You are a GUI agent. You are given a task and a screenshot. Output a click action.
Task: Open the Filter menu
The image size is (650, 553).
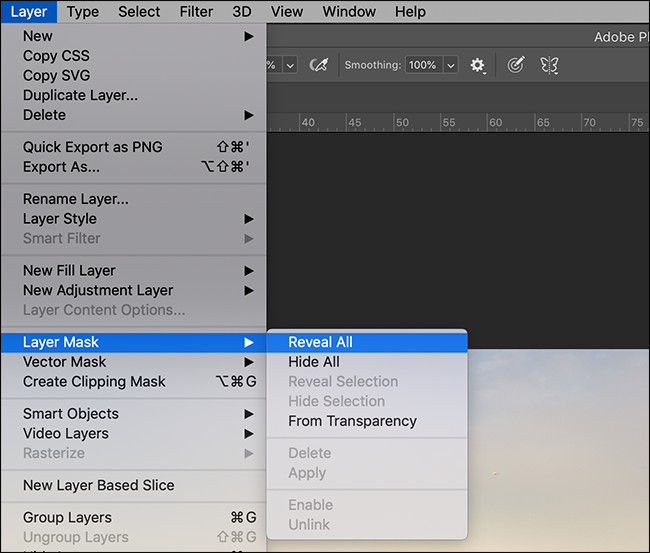point(196,12)
